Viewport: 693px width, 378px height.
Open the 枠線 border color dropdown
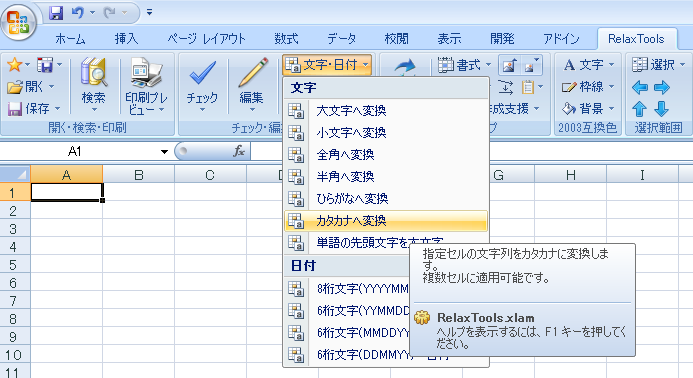click(588, 87)
